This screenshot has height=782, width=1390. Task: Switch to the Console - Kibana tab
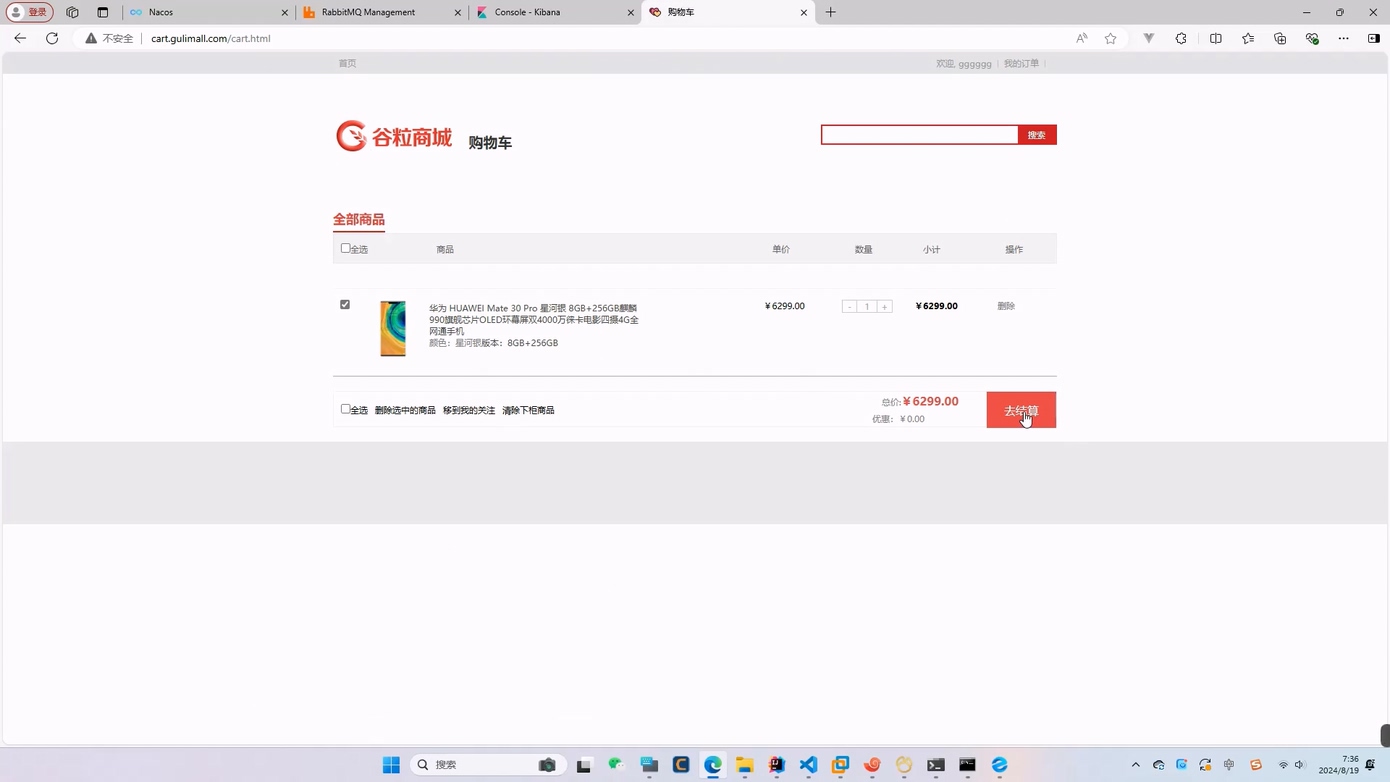pyautogui.click(x=553, y=12)
